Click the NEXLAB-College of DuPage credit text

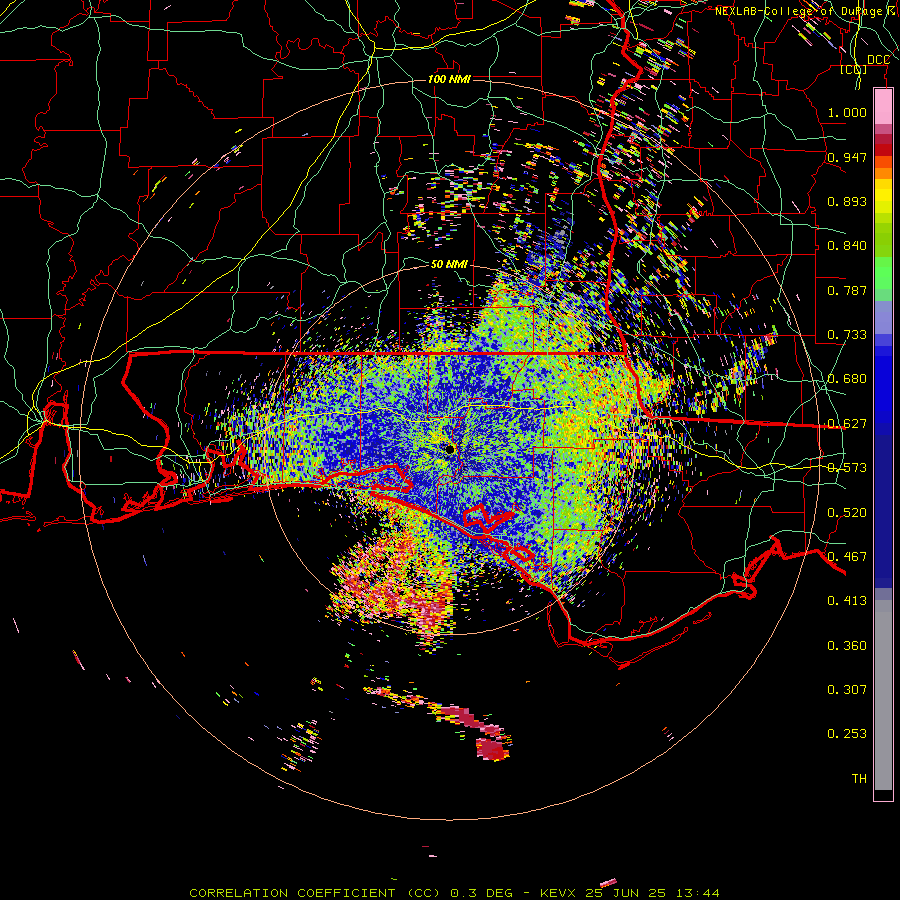[805, 11]
